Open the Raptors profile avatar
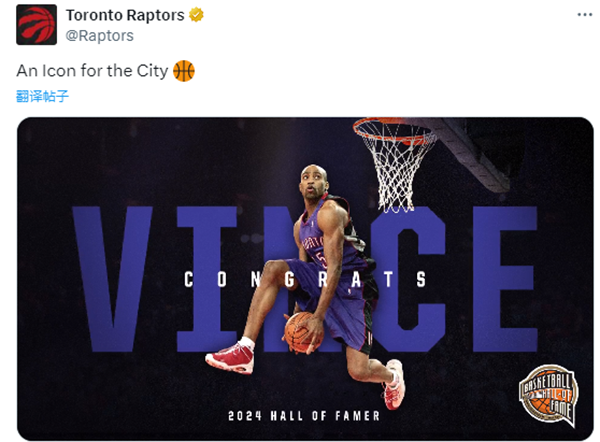Image resolution: width=600 pixels, height=442 pixels. pyautogui.click(x=36, y=24)
